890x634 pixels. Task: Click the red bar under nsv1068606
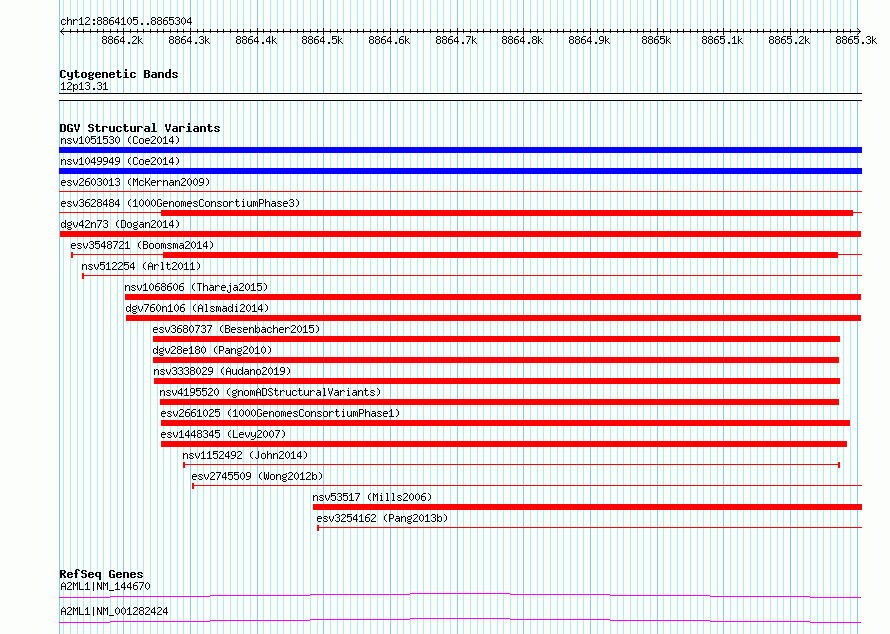(493, 297)
